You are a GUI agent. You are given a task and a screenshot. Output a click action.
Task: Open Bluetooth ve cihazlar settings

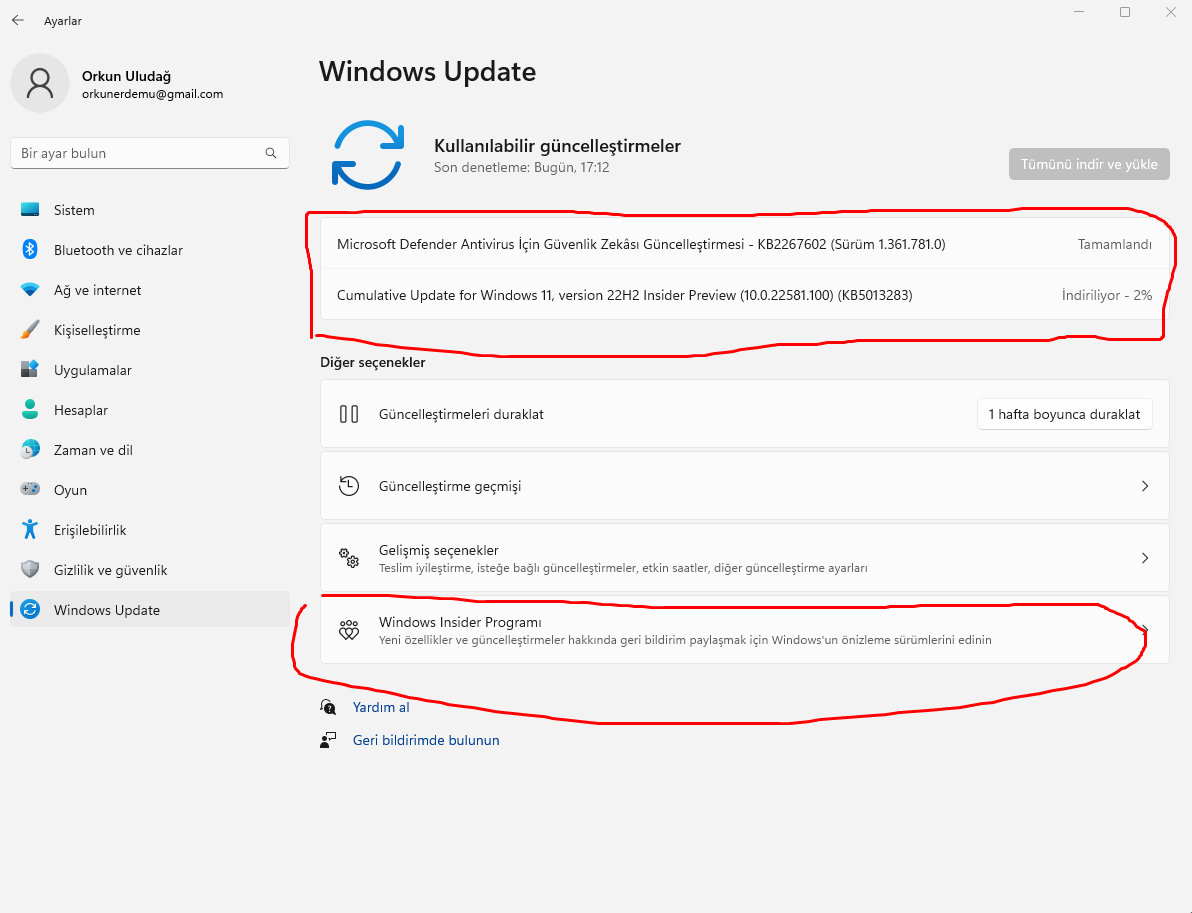[x=150, y=249]
